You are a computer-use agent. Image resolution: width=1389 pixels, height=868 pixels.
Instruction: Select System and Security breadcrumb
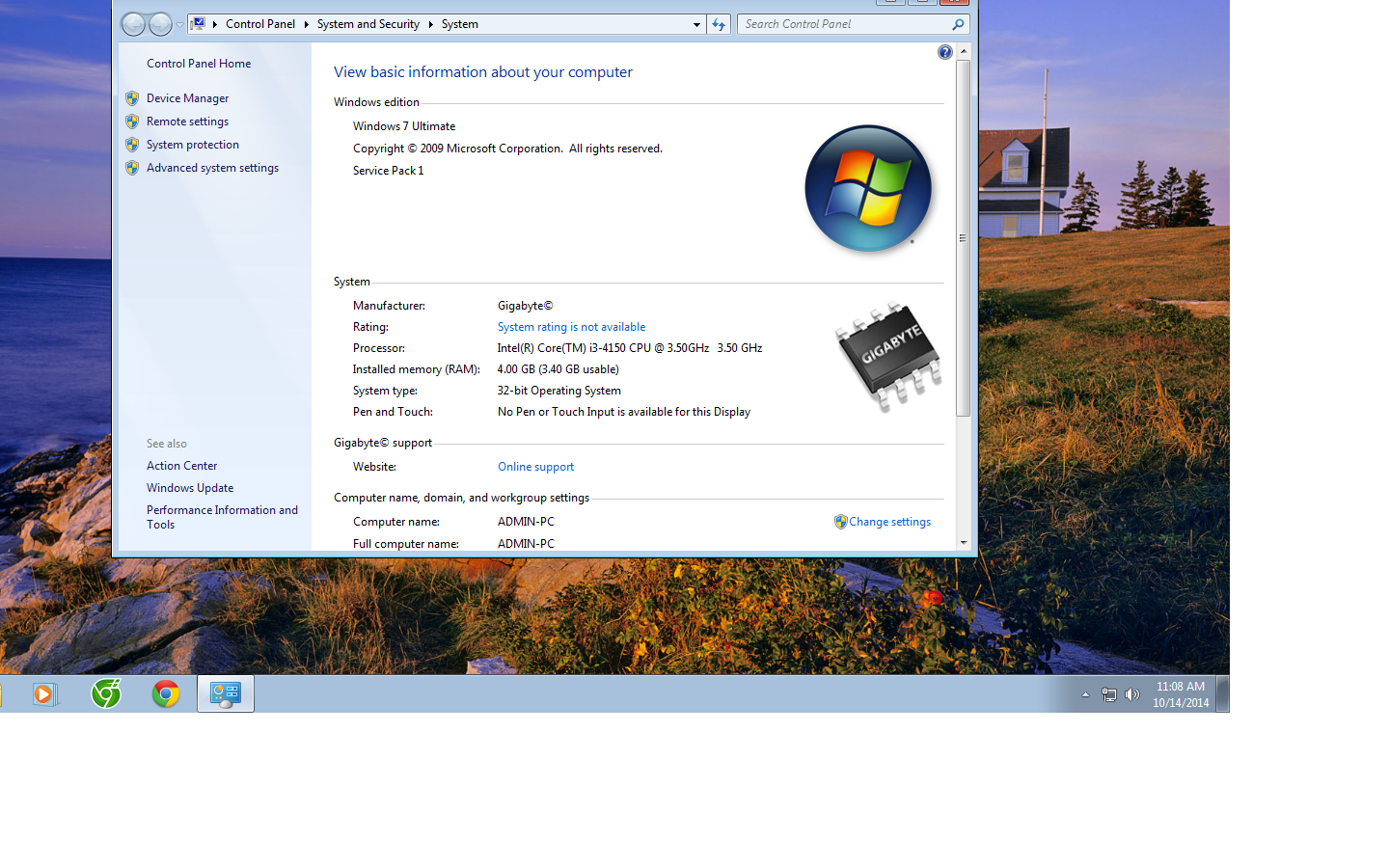click(368, 24)
